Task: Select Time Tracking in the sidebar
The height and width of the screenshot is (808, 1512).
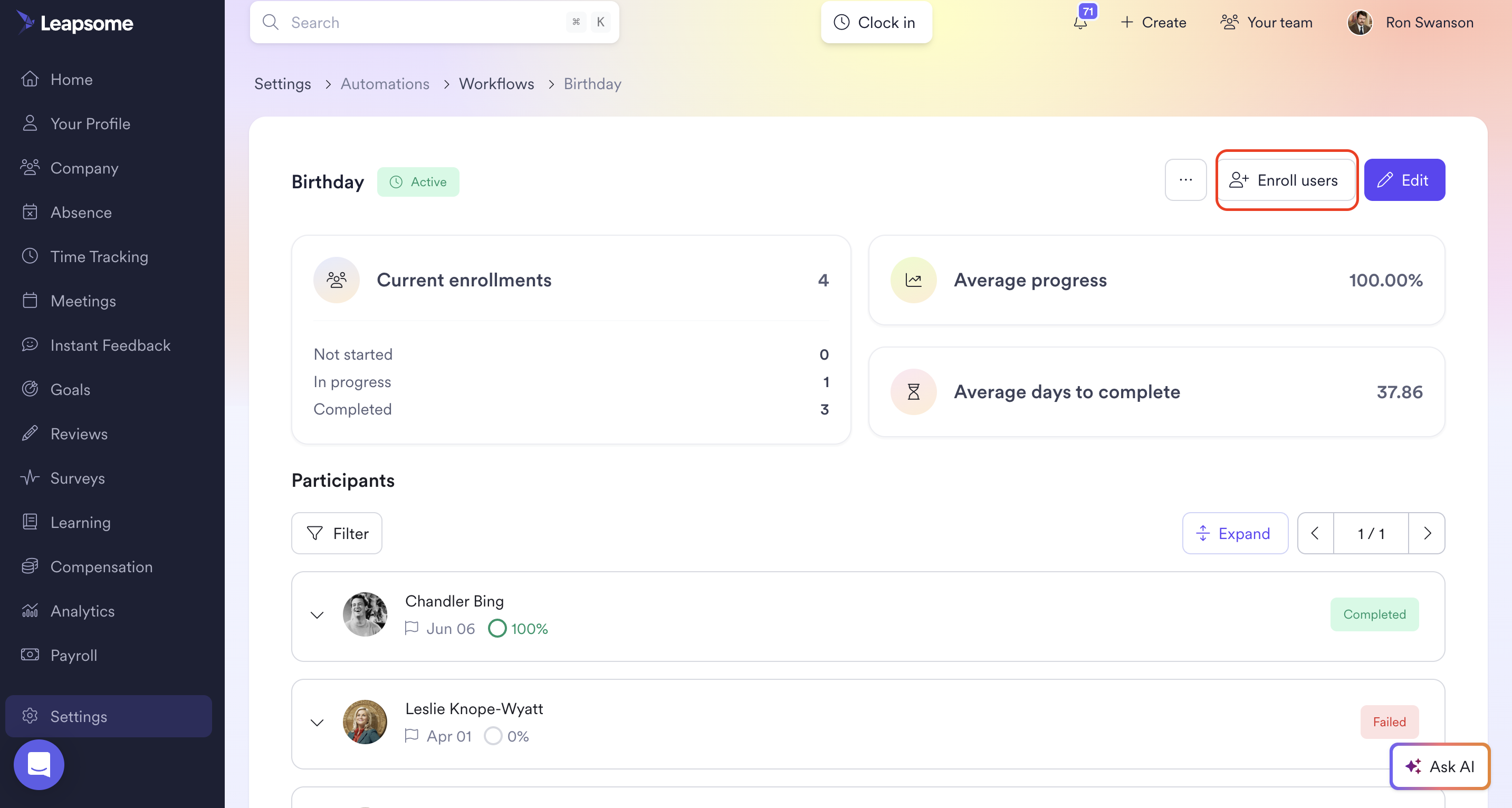Action: coord(99,256)
